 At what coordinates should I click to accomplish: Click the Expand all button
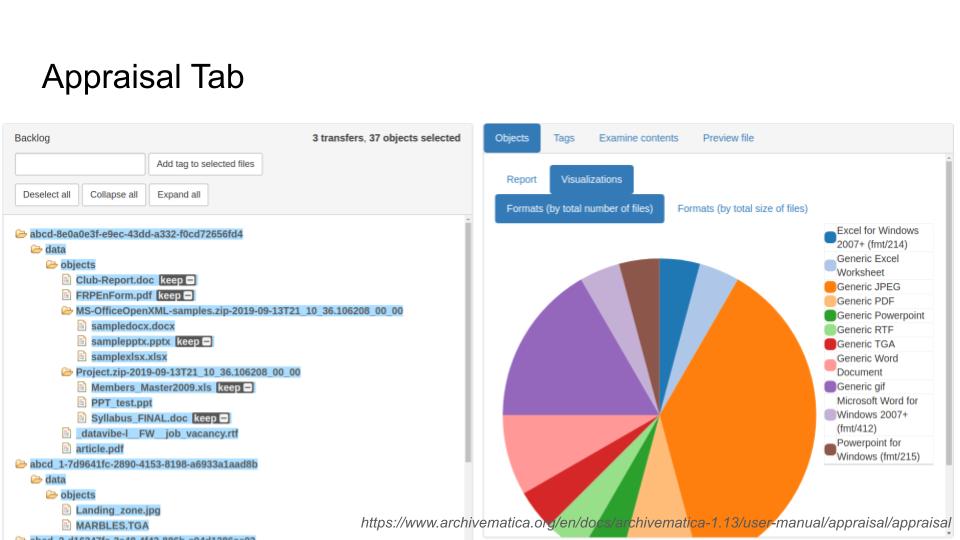179,195
